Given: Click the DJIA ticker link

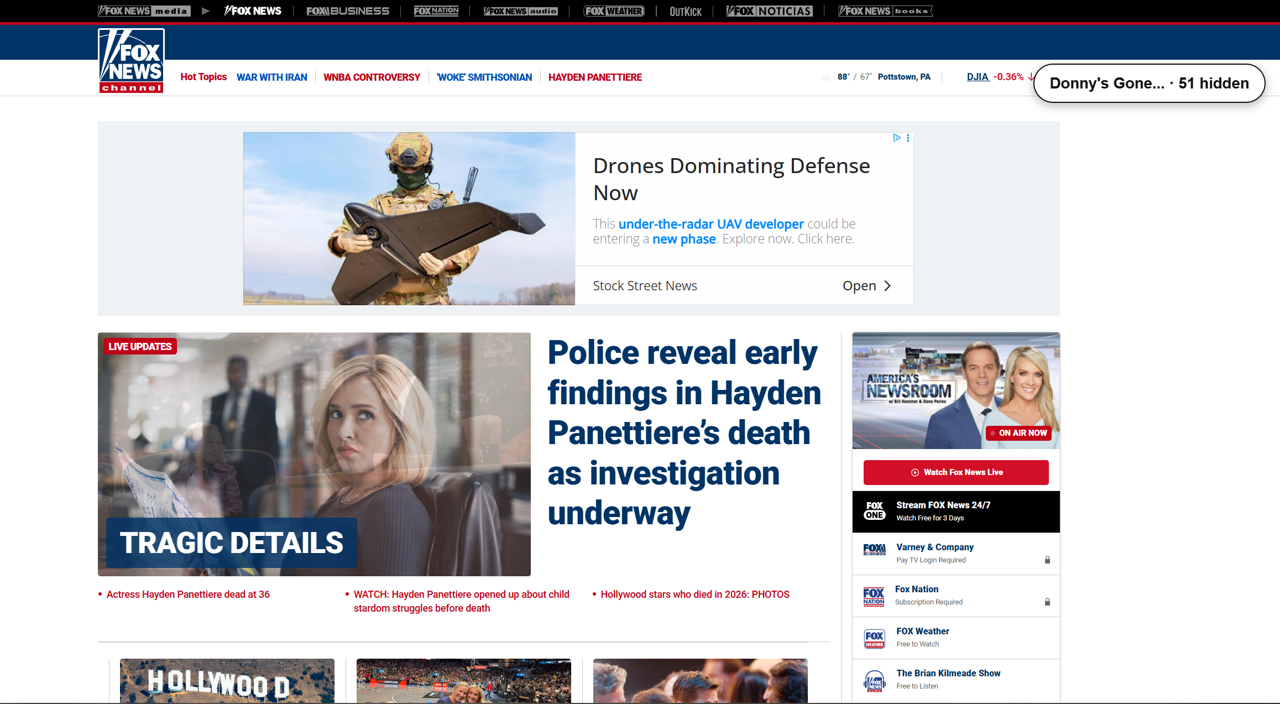Looking at the screenshot, I should [977, 77].
